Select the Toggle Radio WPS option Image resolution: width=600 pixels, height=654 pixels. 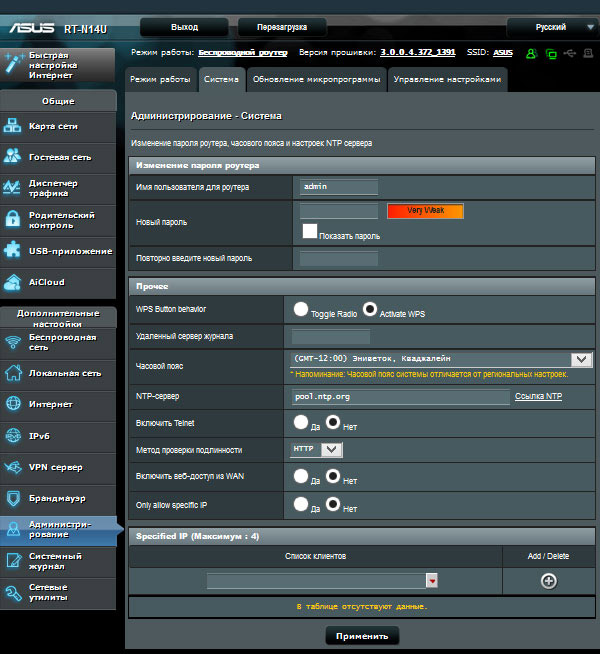tap(300, 310)
